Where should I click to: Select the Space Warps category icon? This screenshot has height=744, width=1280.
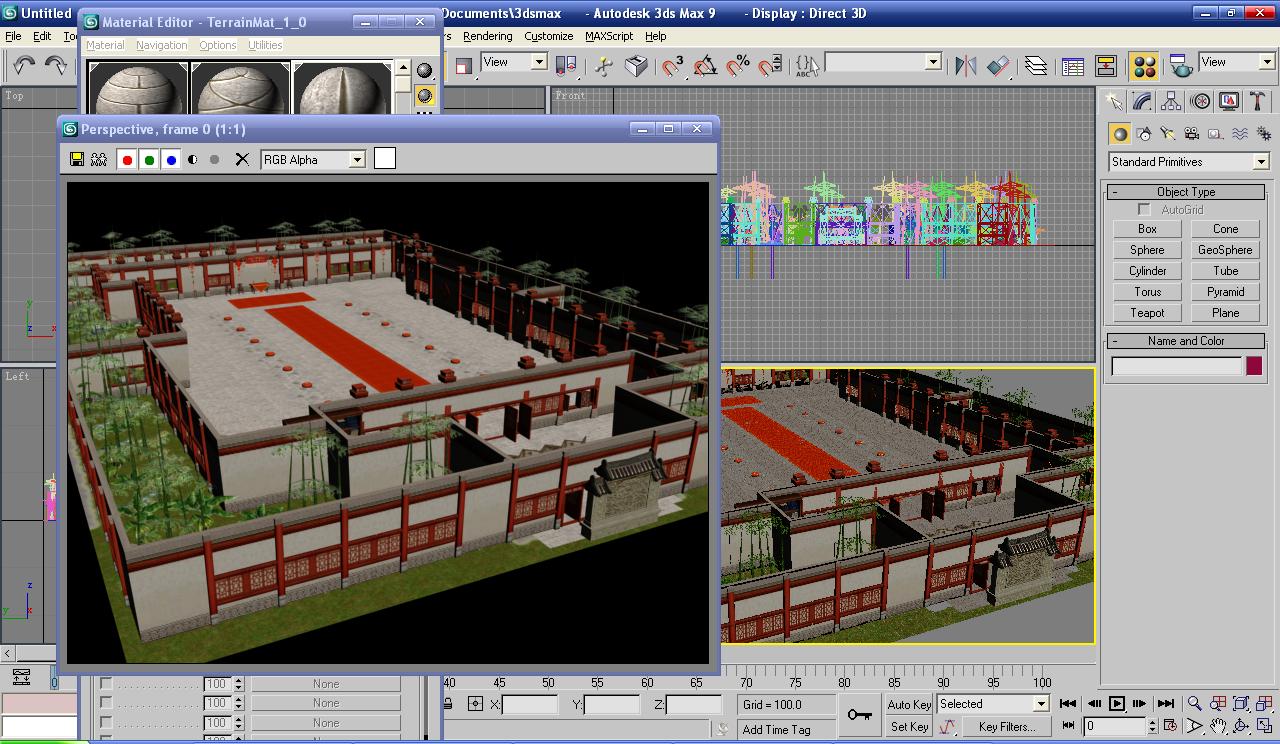[1240, 134]
